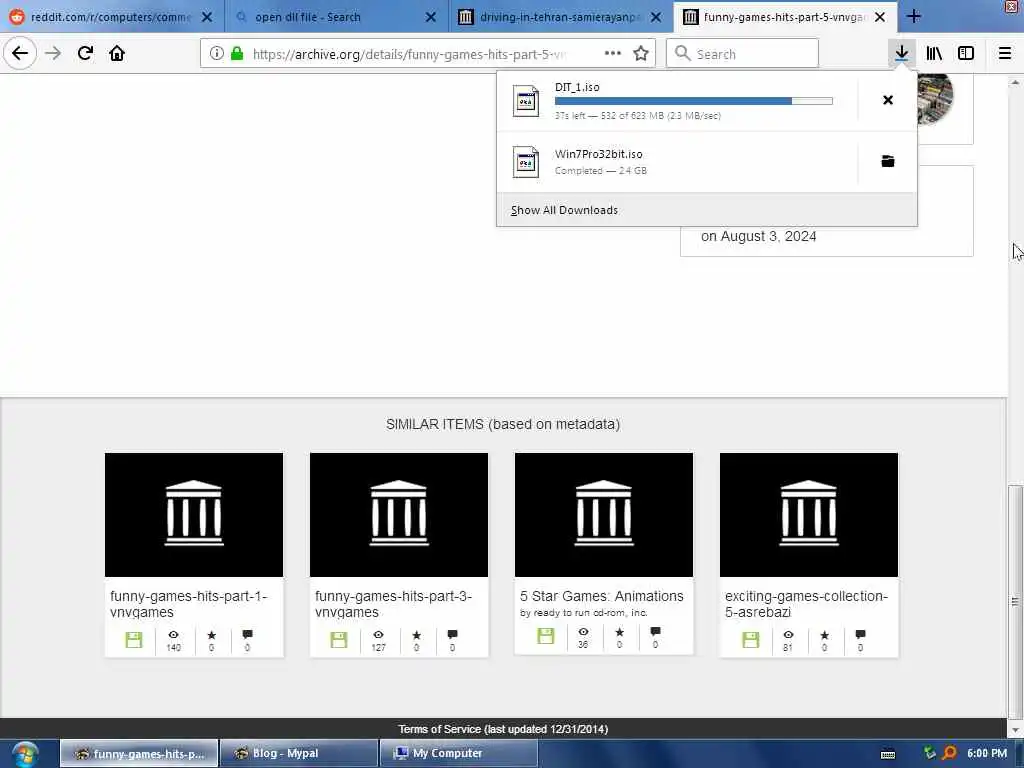Close the open dll file Search tab

coord(431,17)
